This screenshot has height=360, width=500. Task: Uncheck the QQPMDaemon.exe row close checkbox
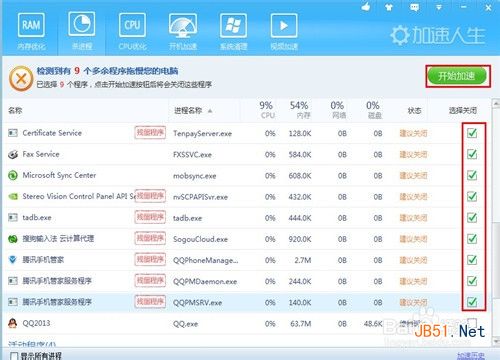click(x=472, y=281)
